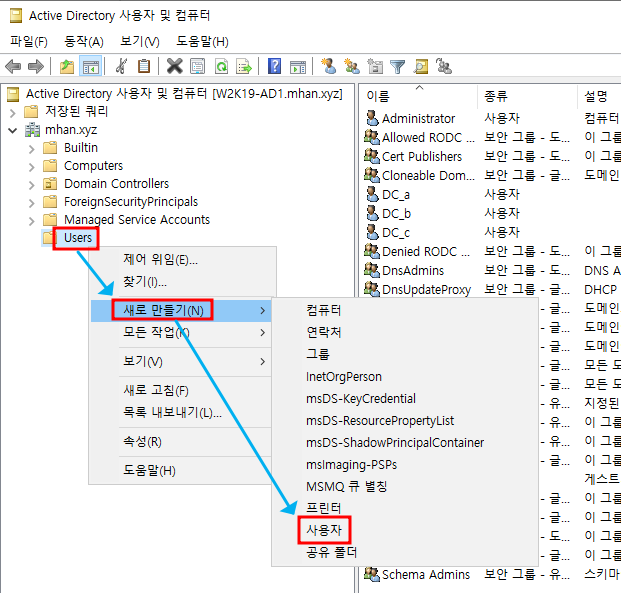
Task: Select msImaging-PSPs entry
Action: point(405,464)
